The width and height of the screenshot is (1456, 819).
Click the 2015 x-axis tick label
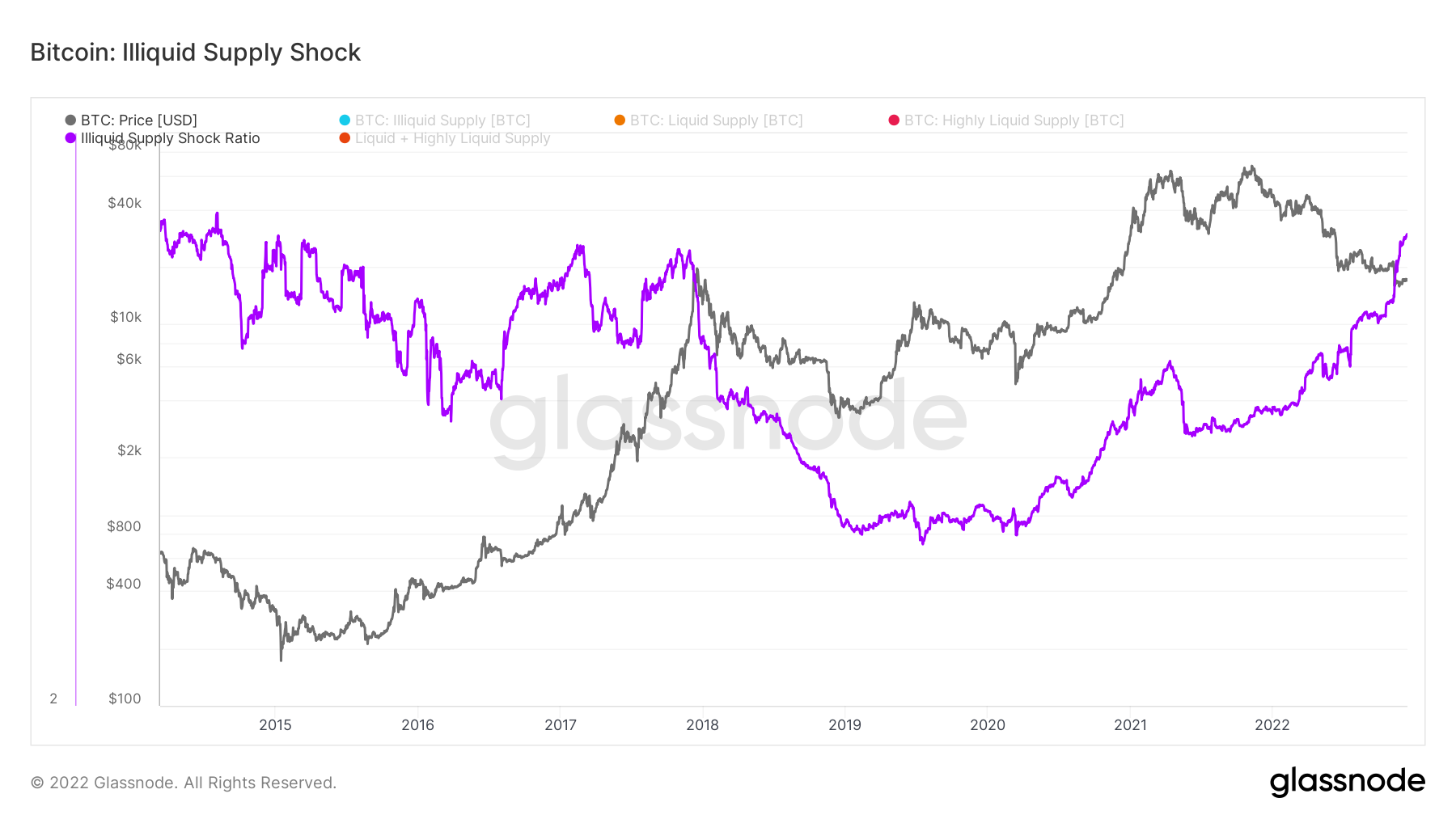click(275, 725)
